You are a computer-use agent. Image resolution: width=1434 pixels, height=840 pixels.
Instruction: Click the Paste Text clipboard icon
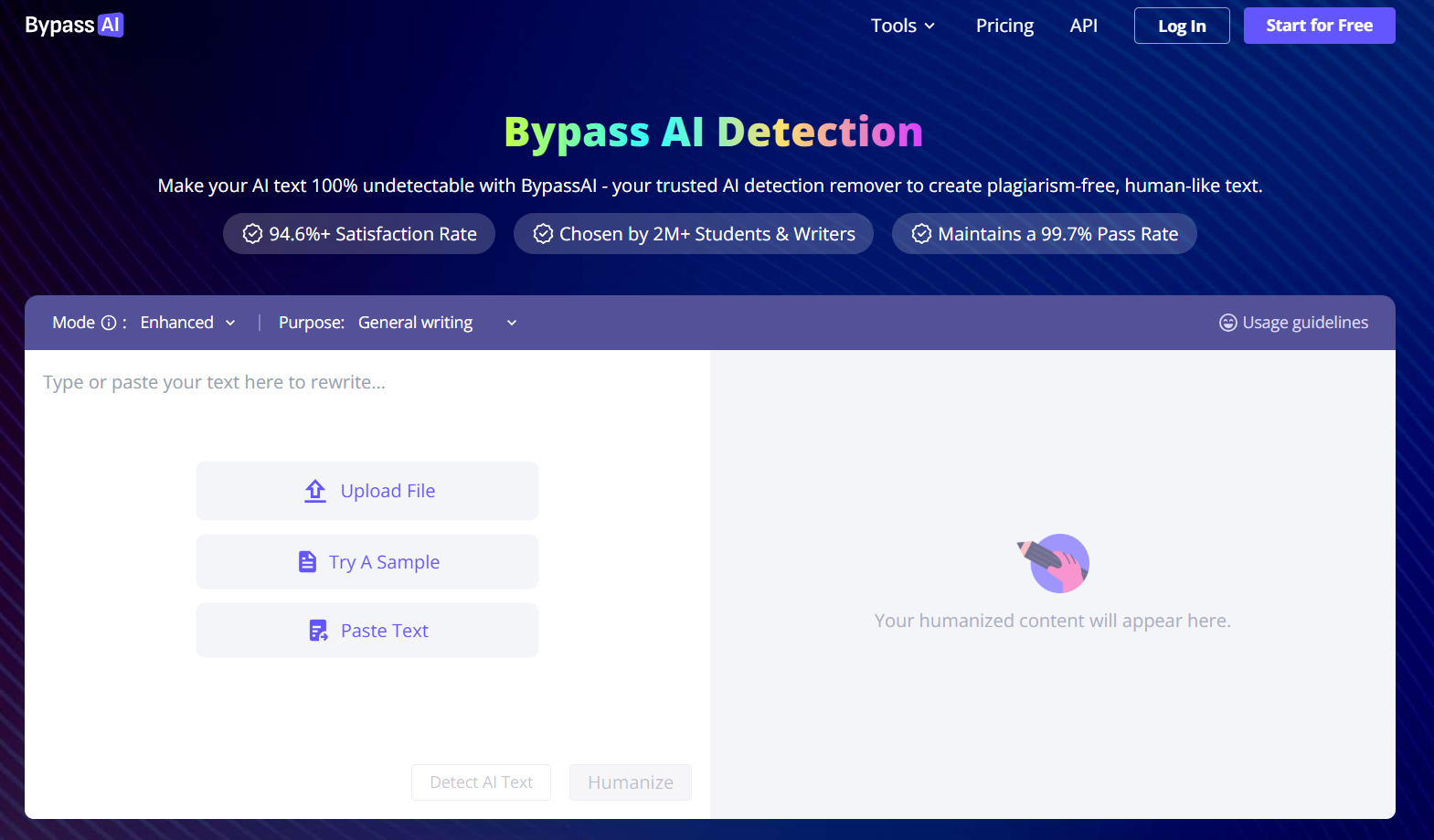[x=318, y=631]
